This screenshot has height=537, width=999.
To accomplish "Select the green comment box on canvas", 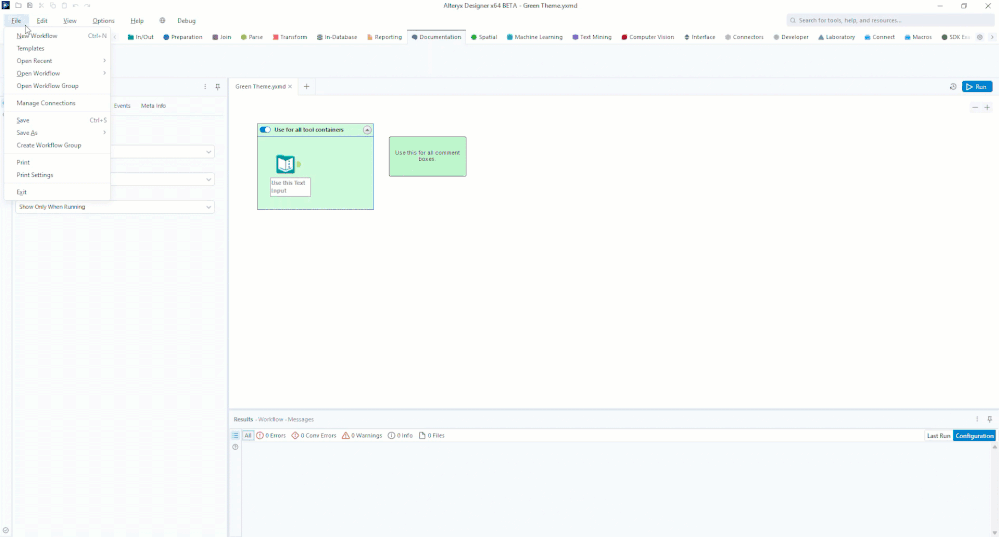I will tap(428, 156).
